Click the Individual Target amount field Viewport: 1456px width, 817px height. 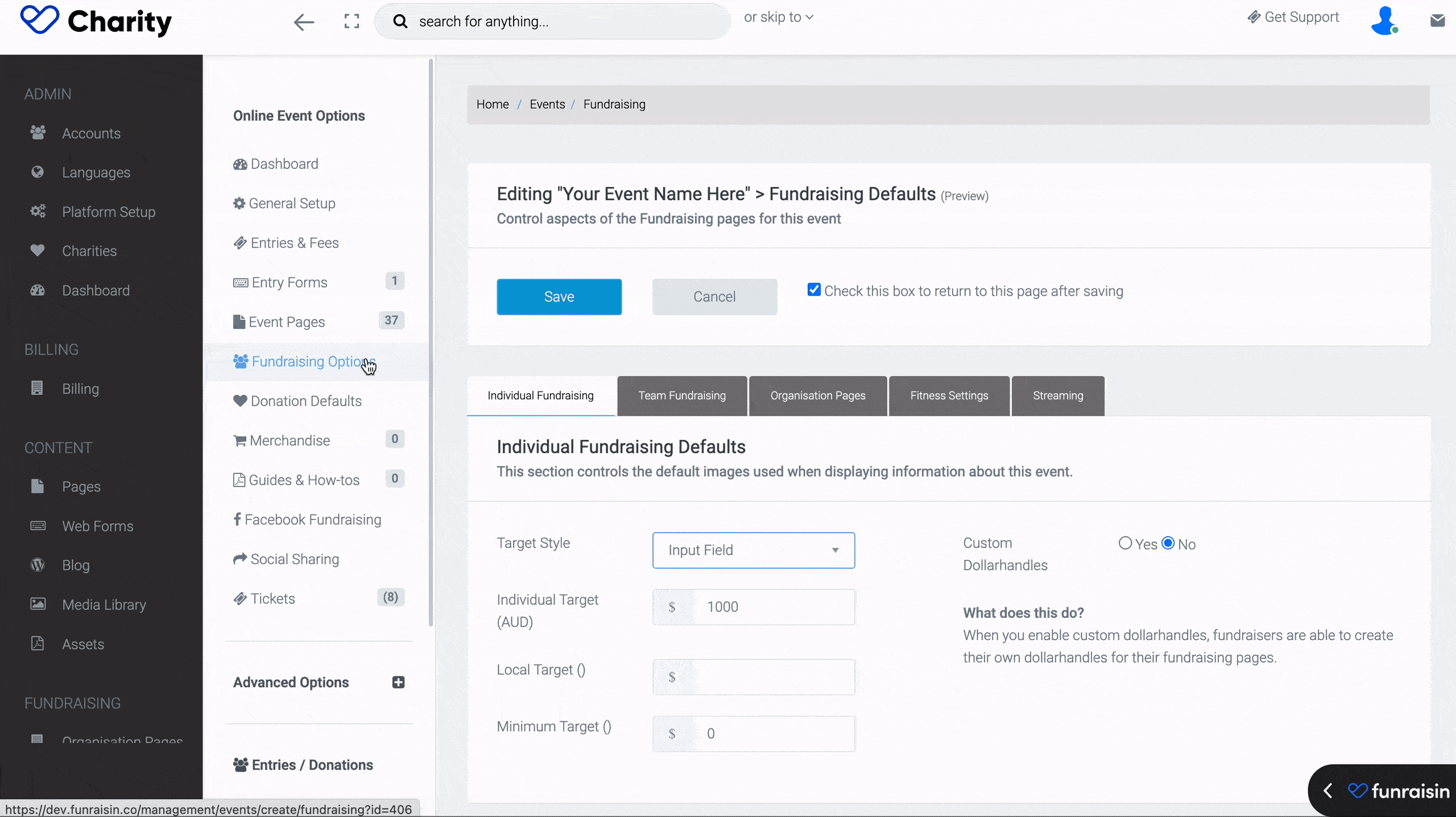[x=773, y=607]
